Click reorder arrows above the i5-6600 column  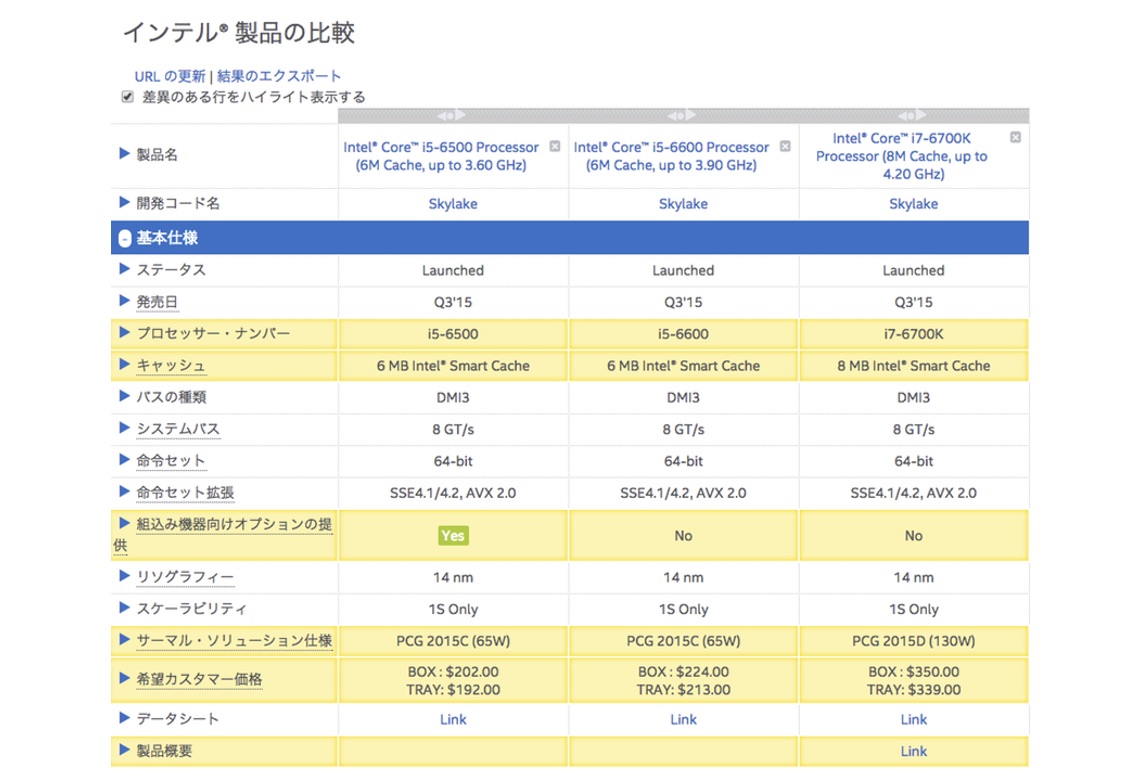(x=682, y=115)
